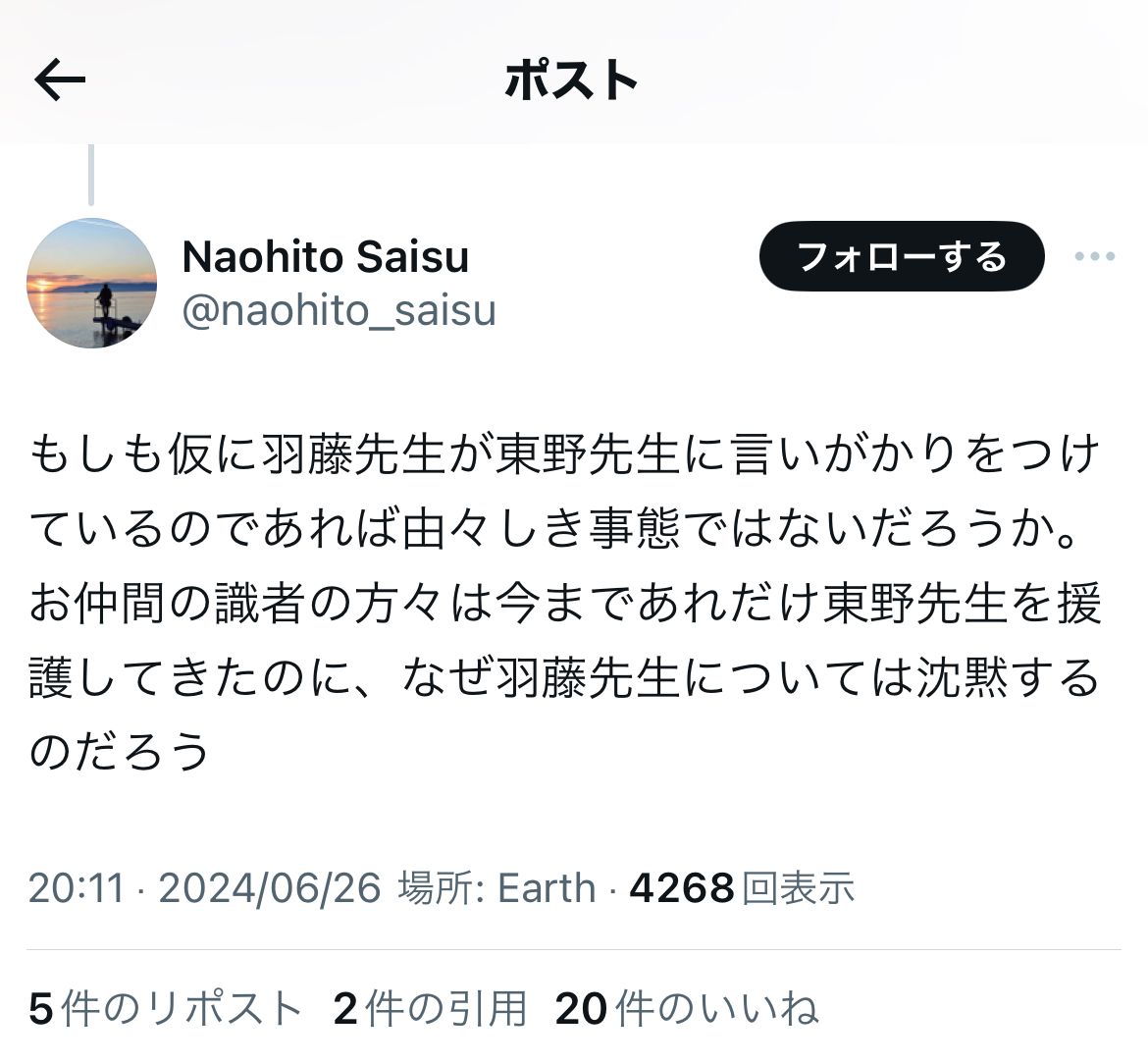Click post line starting with もしも仮に羽藤先生

[x=564, y=453]
